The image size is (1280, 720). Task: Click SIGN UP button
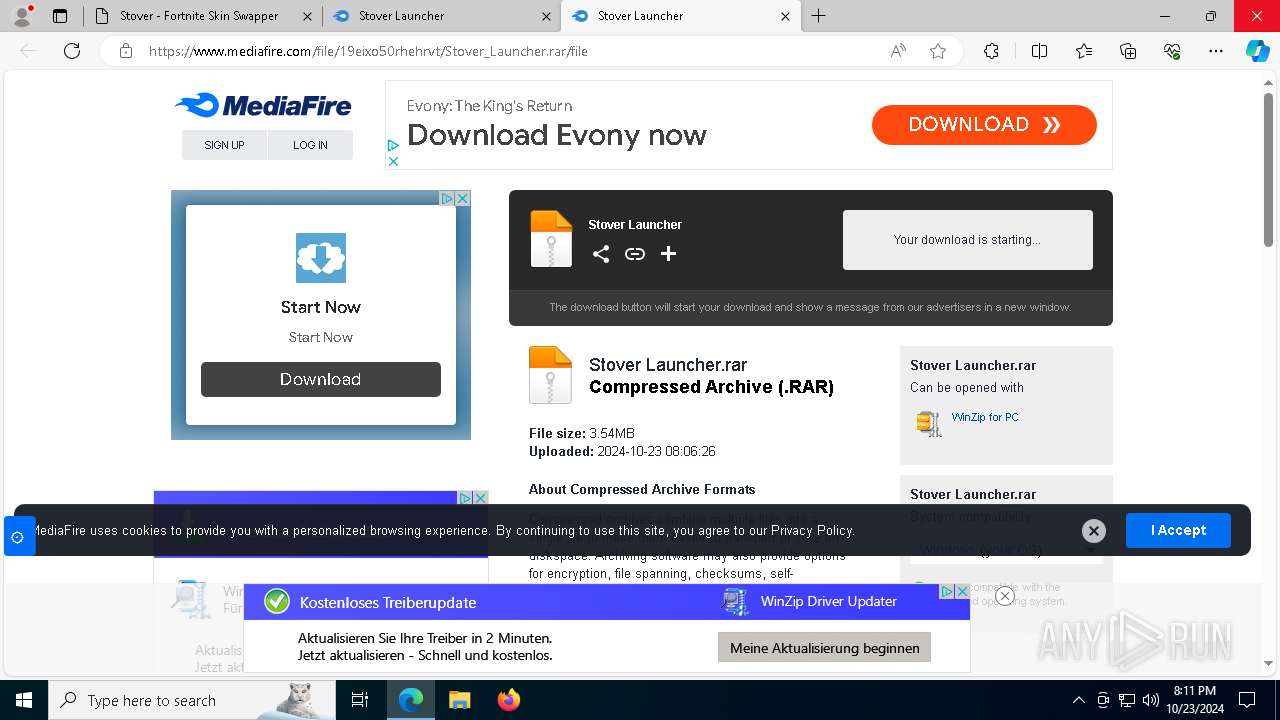pyautogui.click(x=224, y=145)
